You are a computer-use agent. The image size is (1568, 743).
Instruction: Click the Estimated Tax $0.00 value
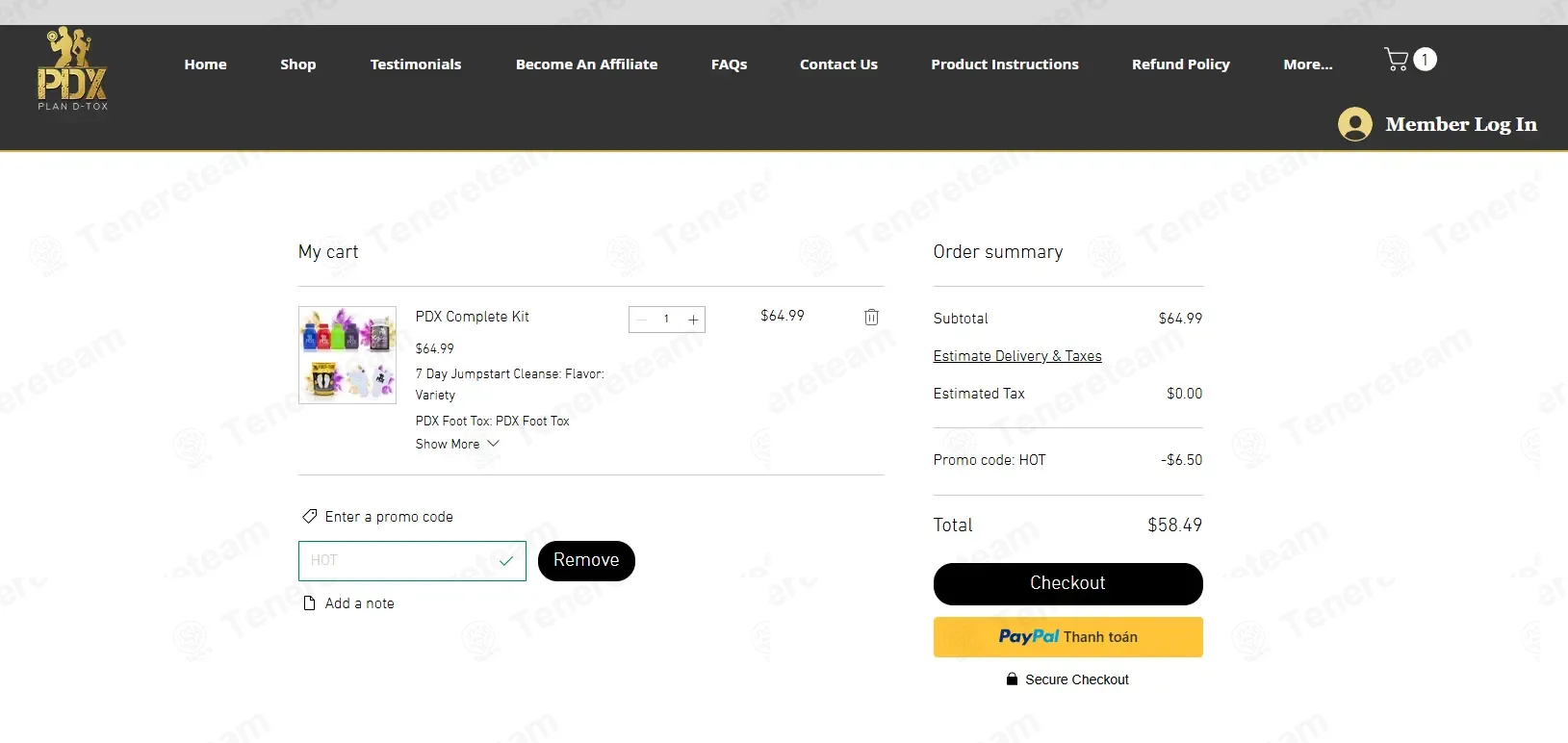(x=1184, y=394)
